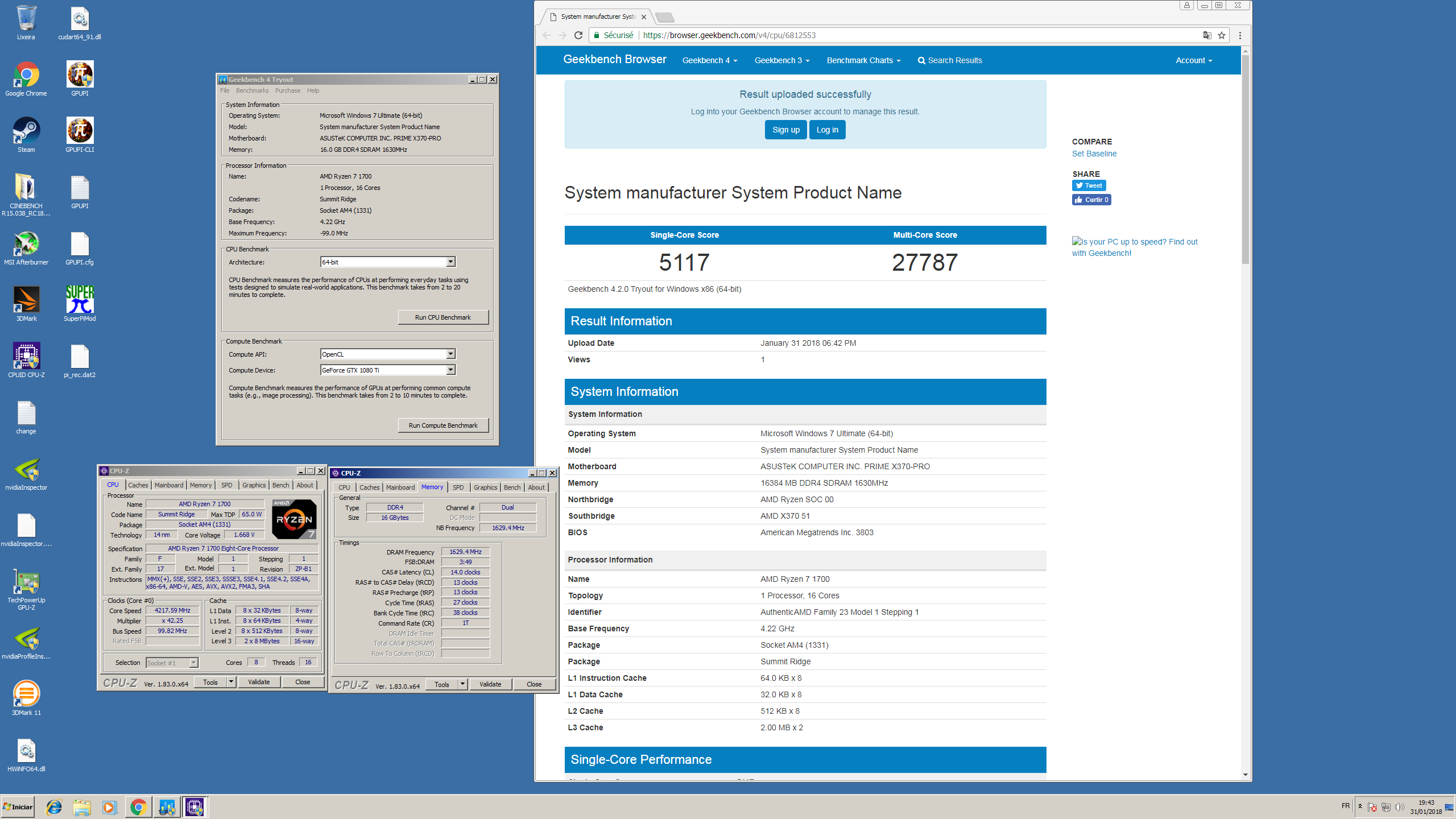Open HWiNFO64.dll file icon
The height and width of the screenshot is (819, 1456).
[x=26, y=755]
